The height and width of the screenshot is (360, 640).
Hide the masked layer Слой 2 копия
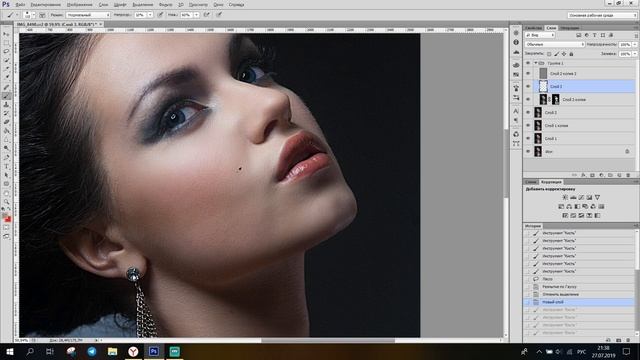pos(528,99)
